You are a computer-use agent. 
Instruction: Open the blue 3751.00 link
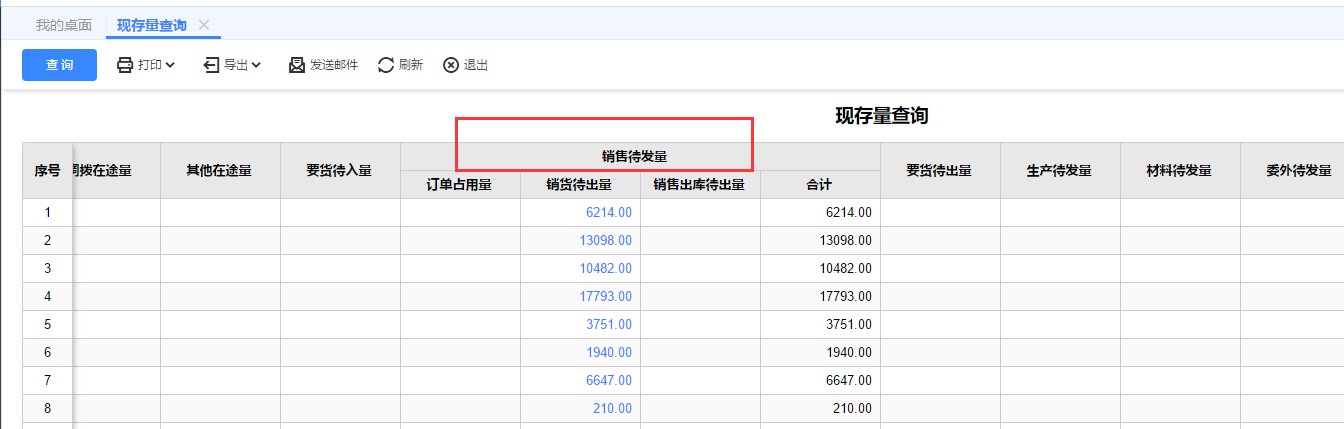(x=609, y=325)
